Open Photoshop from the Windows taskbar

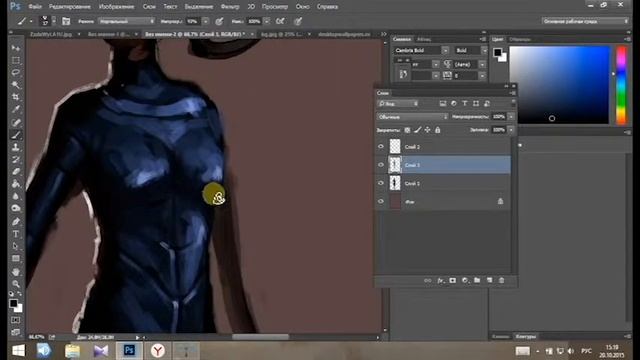click(129, 350)
